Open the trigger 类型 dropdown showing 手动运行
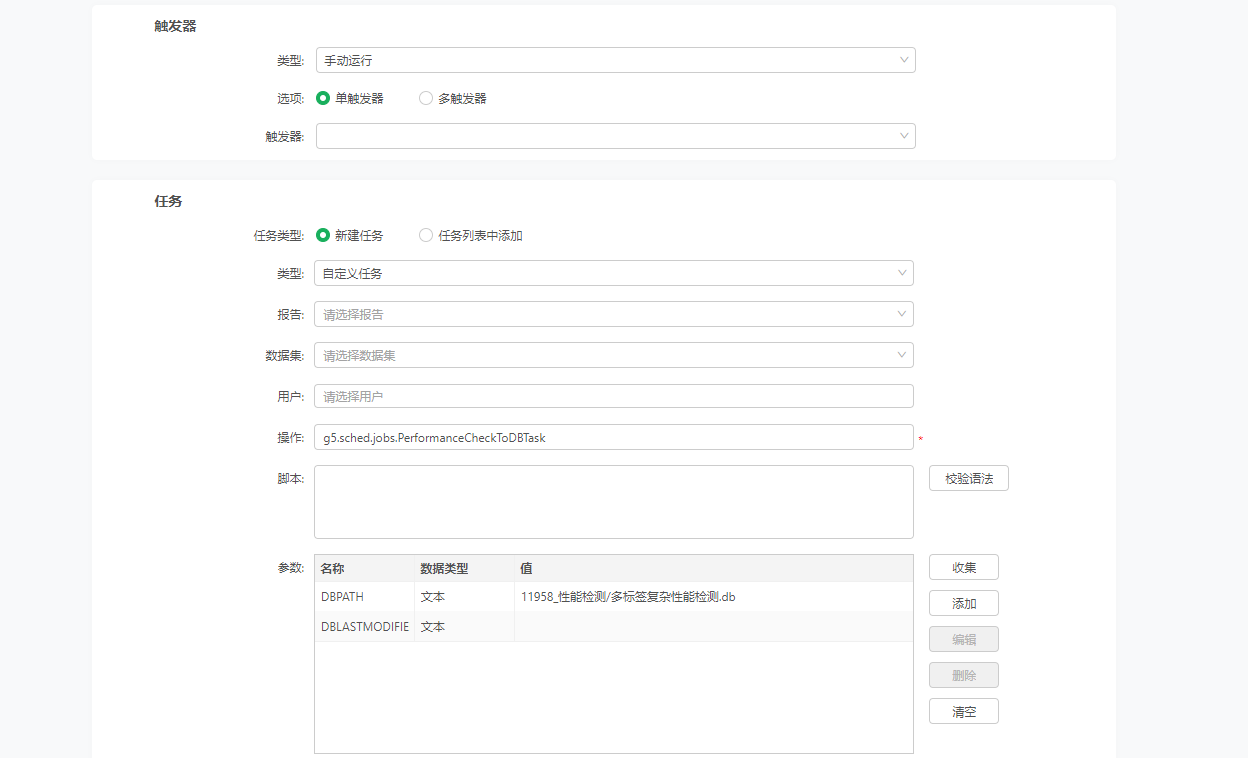The image size is (1248, 758). tap(616, 60)
